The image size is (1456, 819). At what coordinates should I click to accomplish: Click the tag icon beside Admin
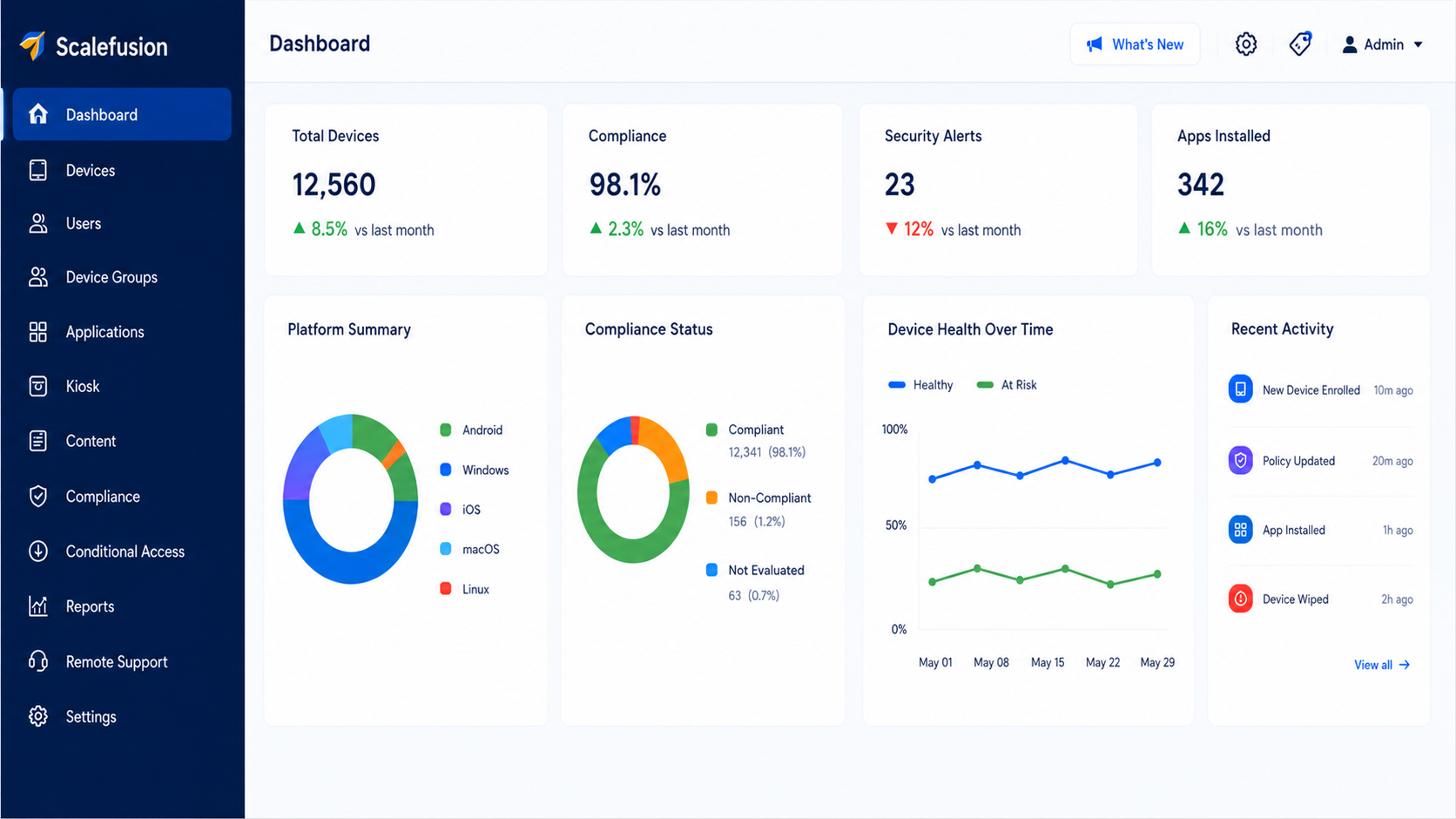[1300, 44]
